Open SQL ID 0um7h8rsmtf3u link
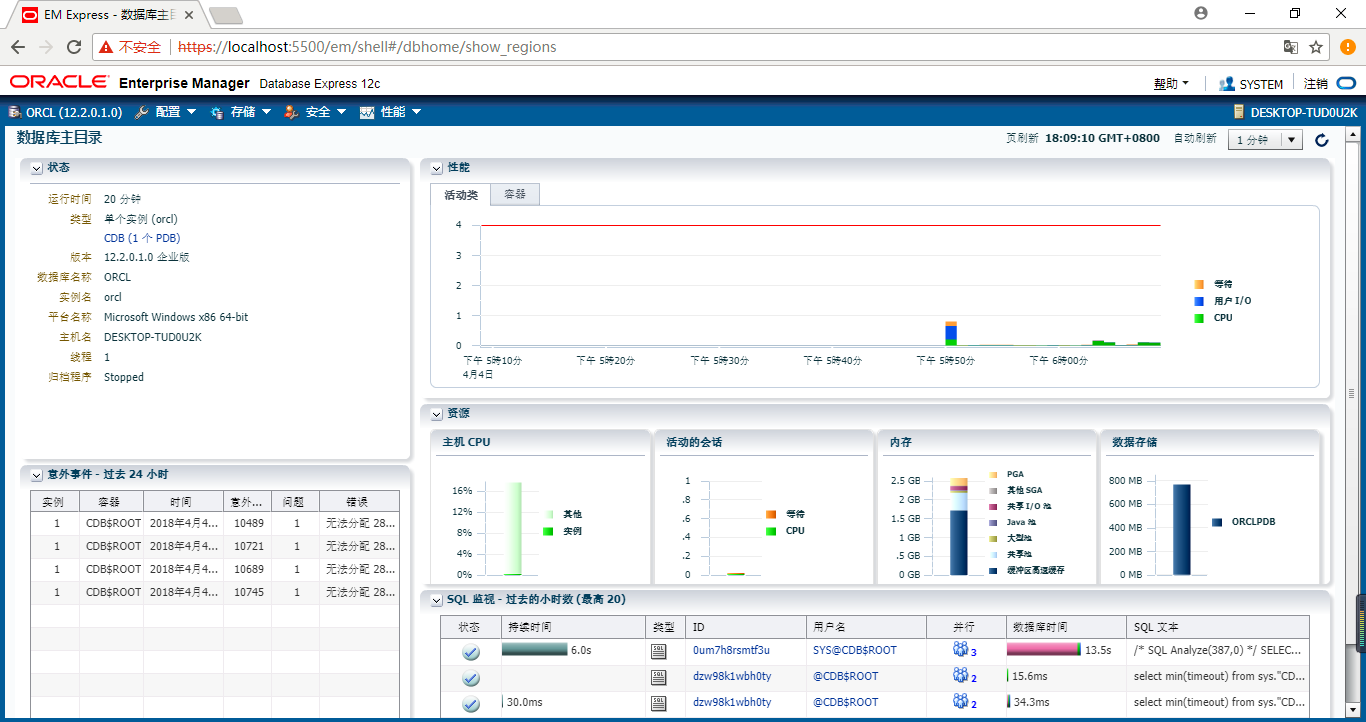 (731, 650)
